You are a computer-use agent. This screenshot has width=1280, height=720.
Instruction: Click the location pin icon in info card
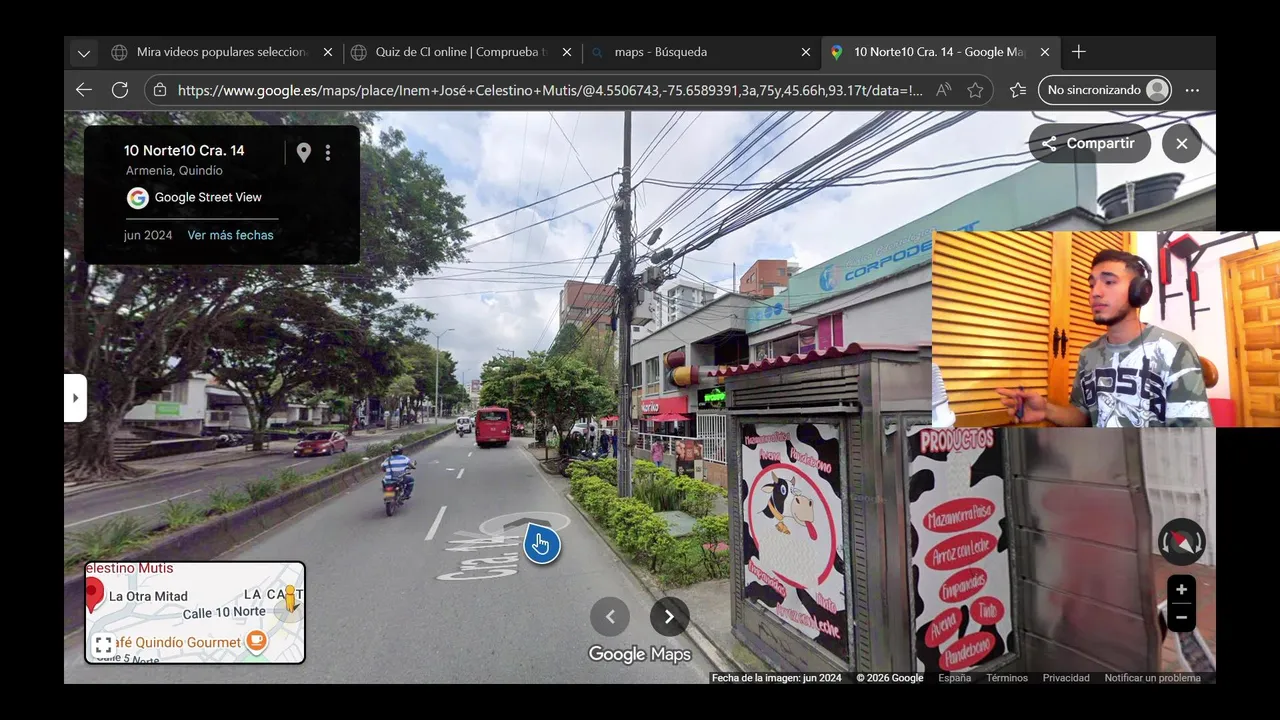303,152
